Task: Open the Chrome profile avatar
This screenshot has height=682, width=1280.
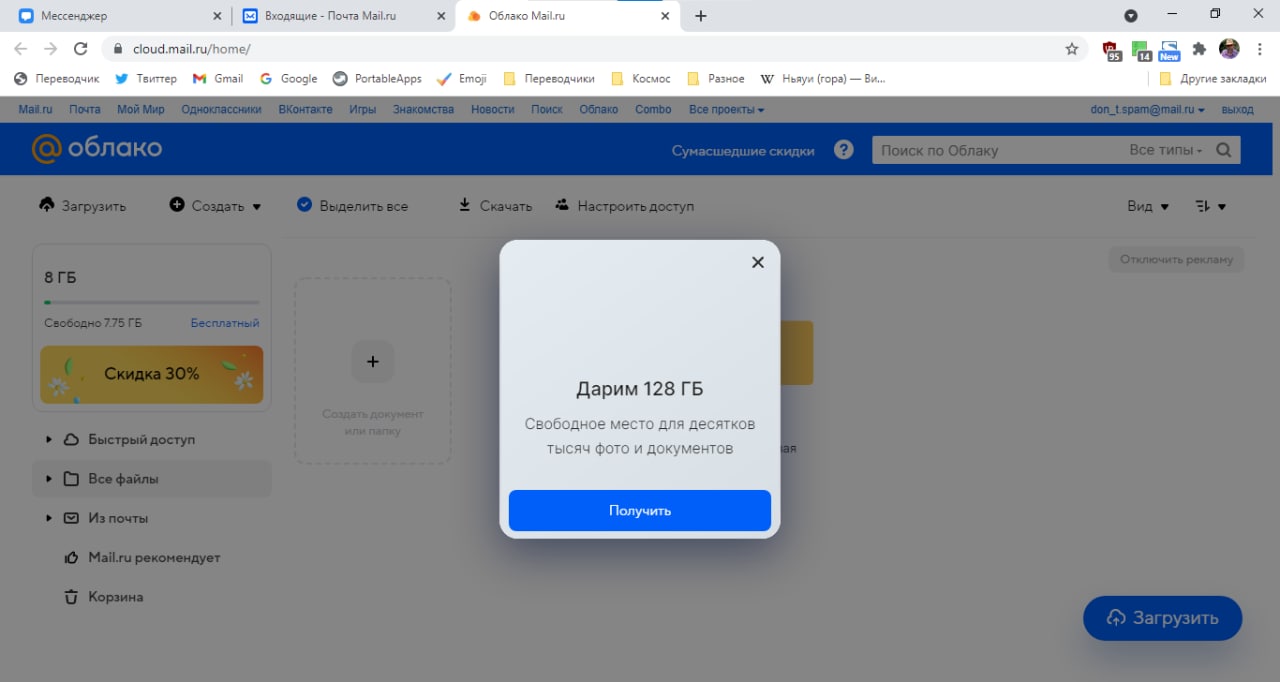Action: point(1229,48)
